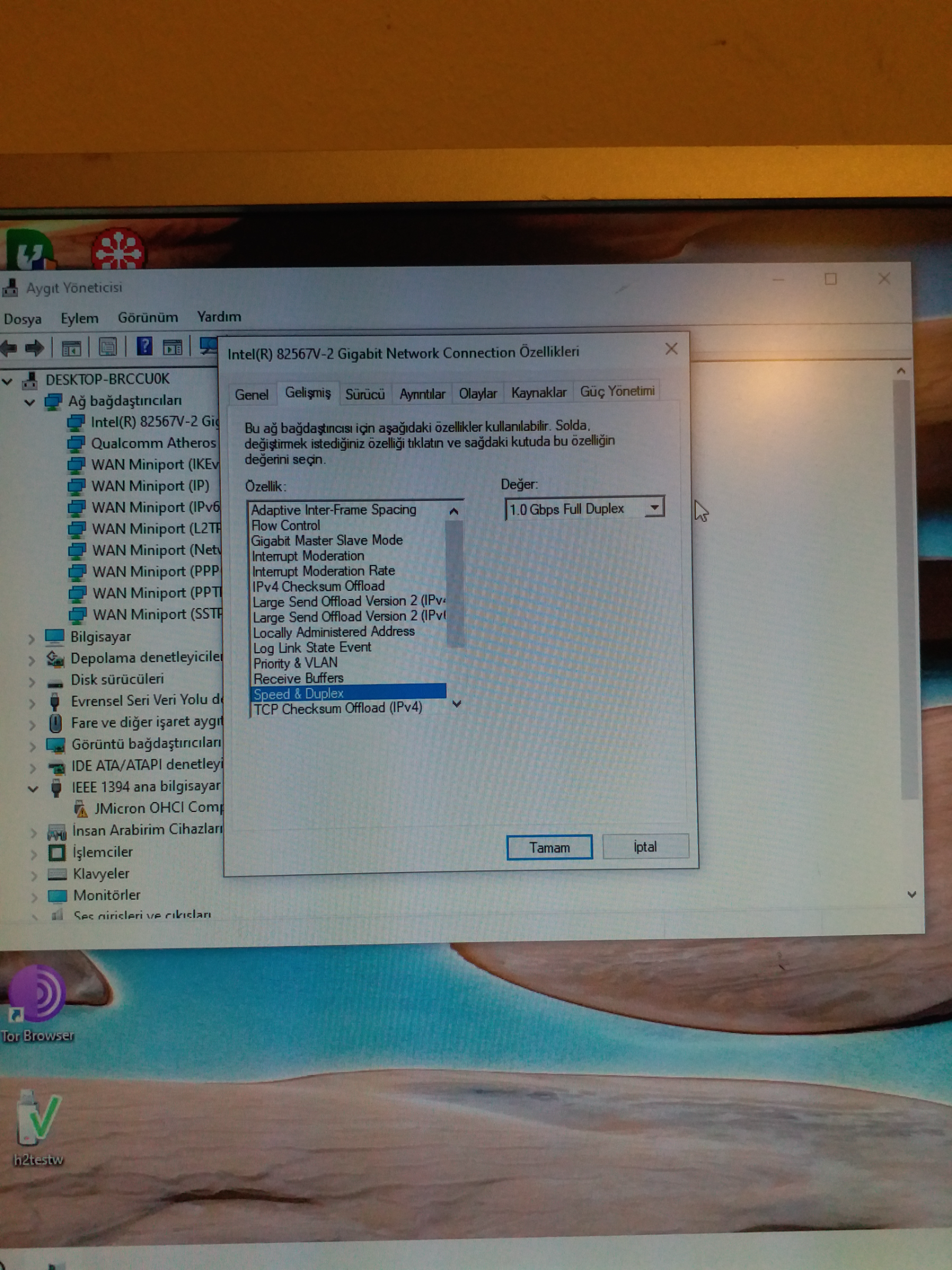Viewport: 952px width, 1270px height.
Task: Switch to the Sürücü tab
Action: [365, 393]
